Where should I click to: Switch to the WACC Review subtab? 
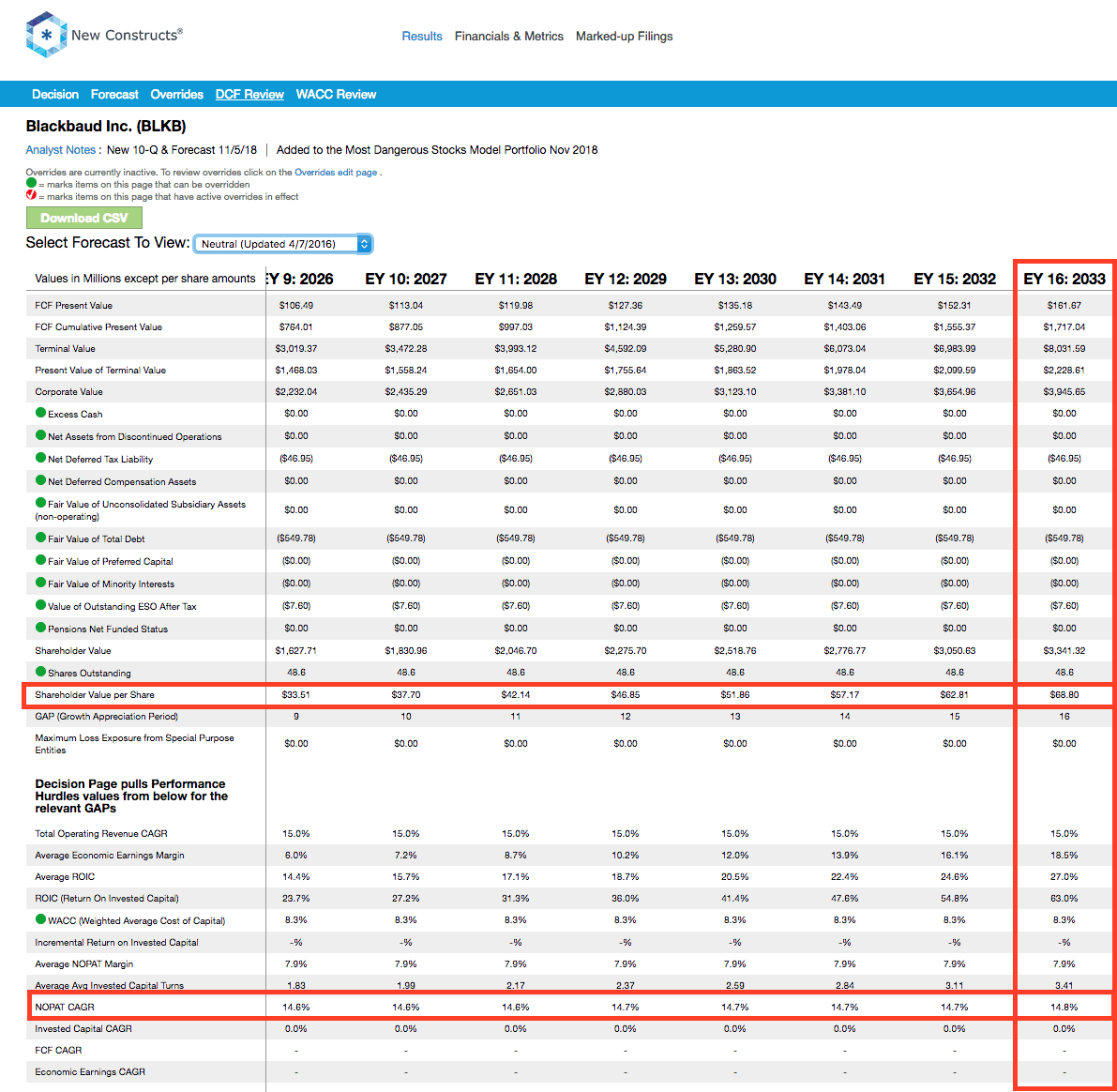(x=336, y=94)
